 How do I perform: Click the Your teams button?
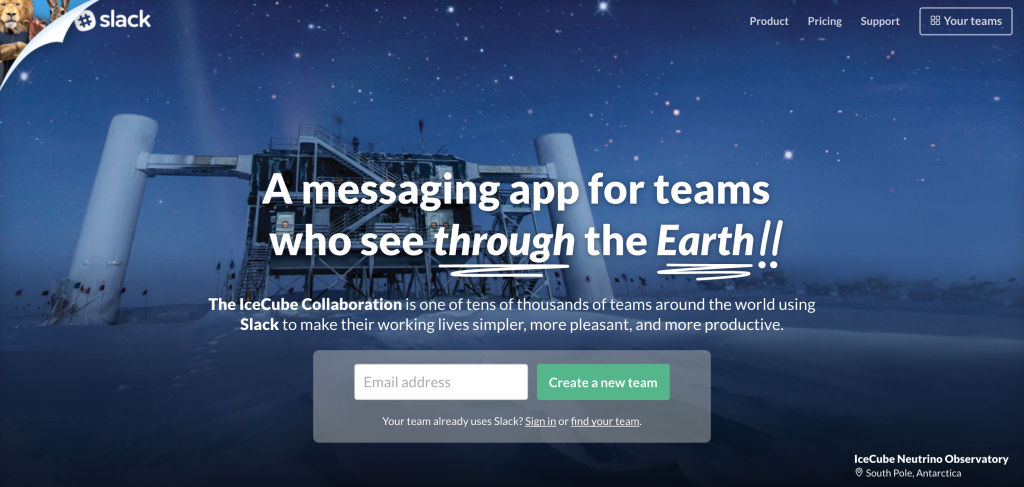tap(965, 21)
